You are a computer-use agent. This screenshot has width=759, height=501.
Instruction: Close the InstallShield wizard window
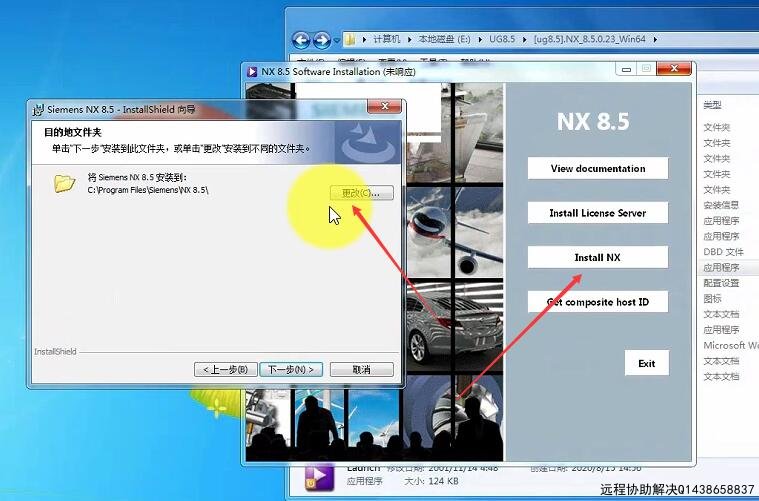[x=384, y=106]
